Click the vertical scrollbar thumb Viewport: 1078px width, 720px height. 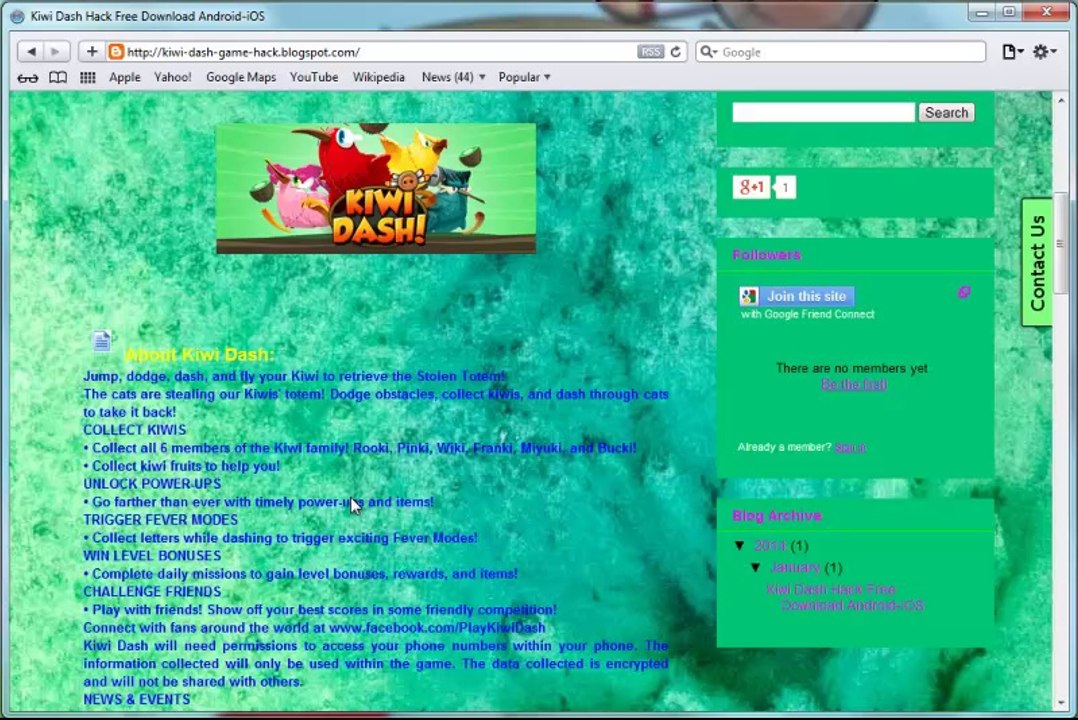tap(1060, 245)
